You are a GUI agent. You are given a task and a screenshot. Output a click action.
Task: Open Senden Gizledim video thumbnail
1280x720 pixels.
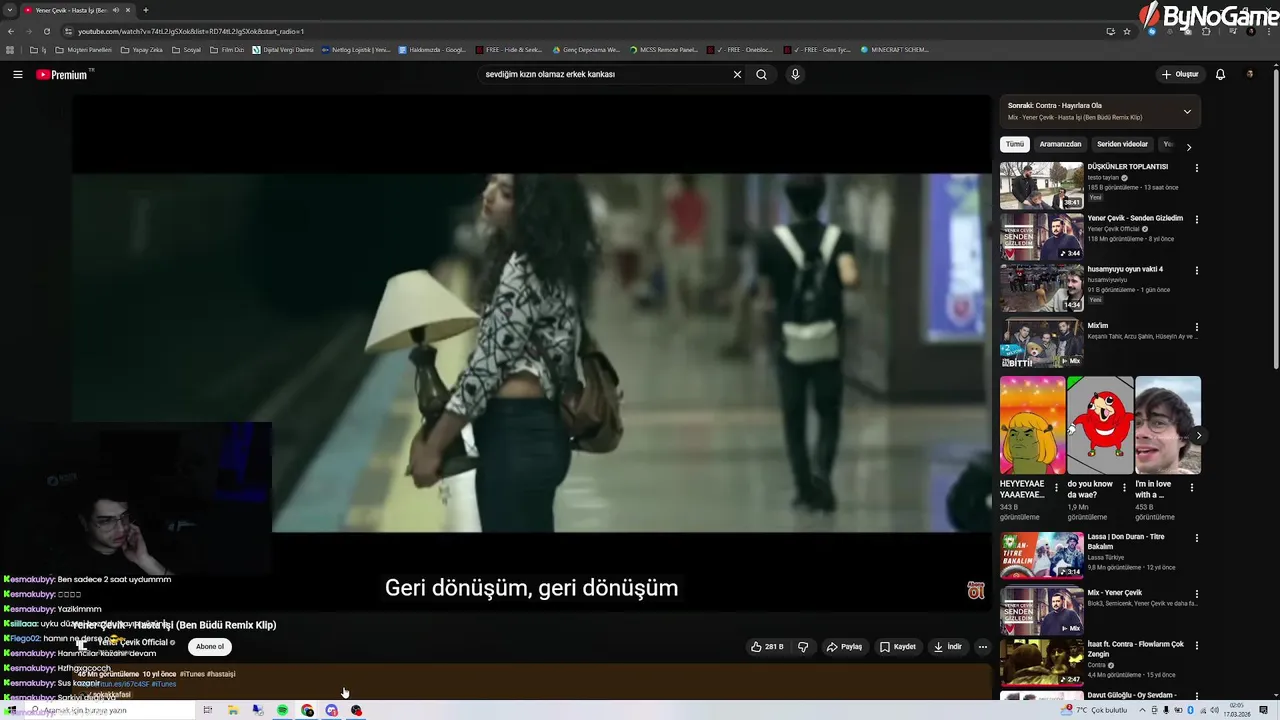point(1041,236)
